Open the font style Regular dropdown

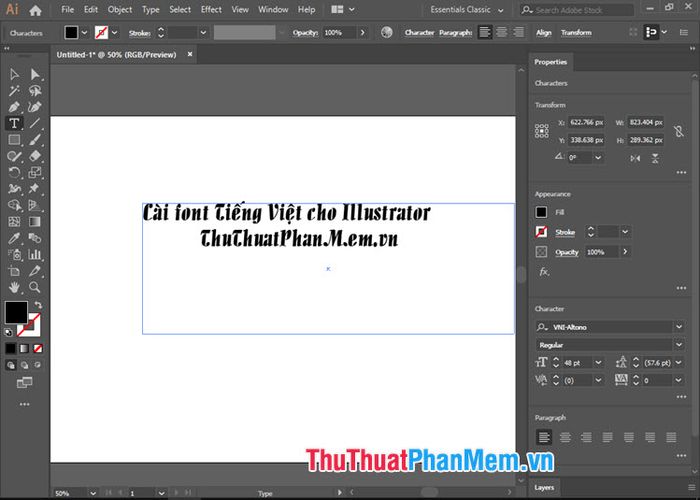pos(679,345)
